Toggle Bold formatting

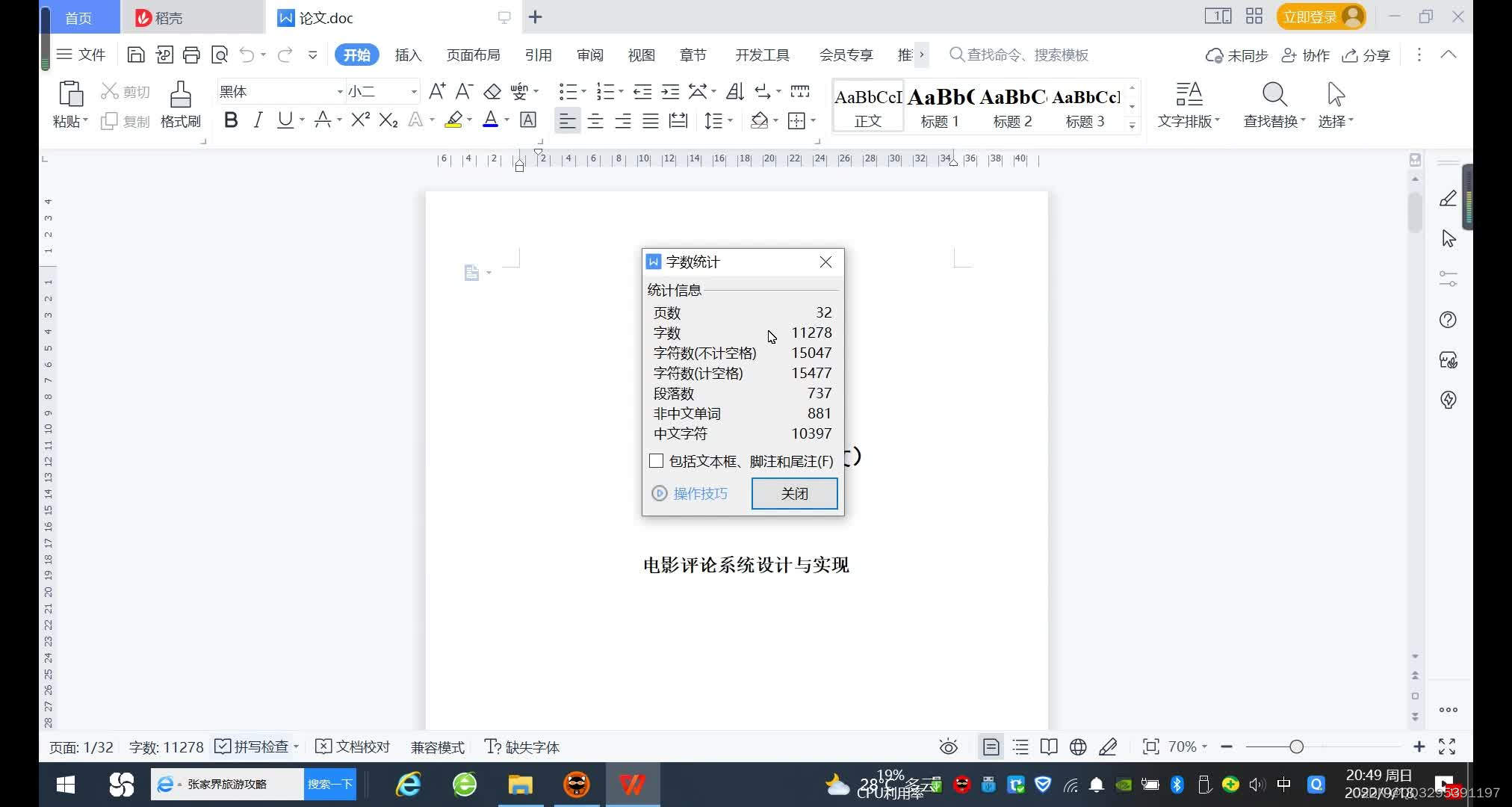[231, 120]
